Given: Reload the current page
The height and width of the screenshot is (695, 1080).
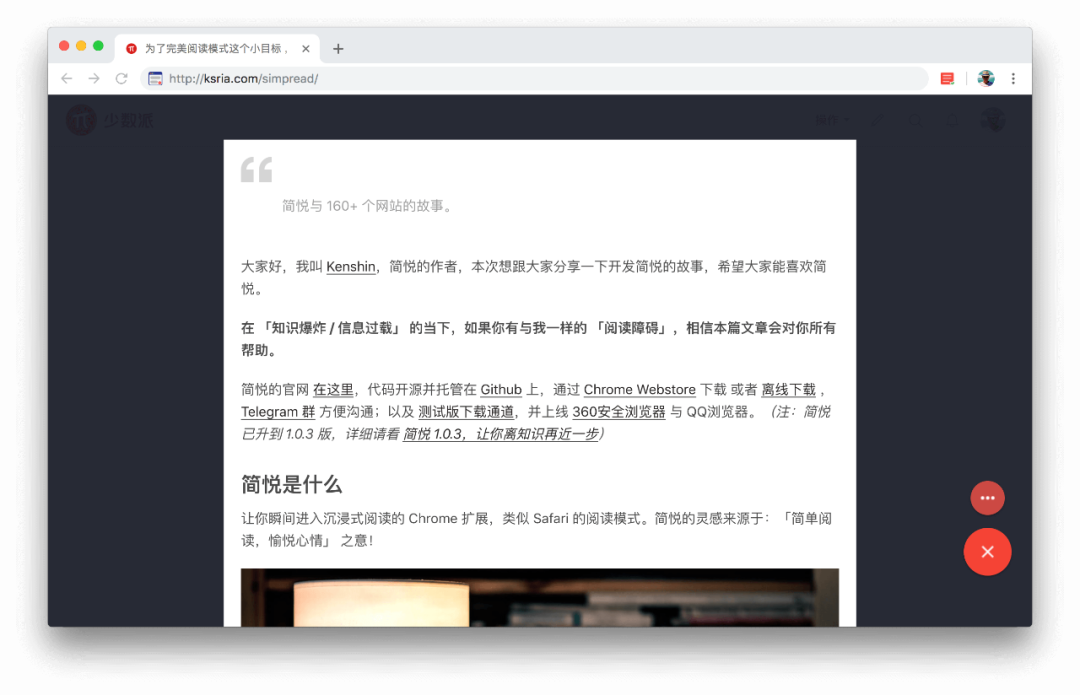Looking at the screenshot, I should 122,79.
